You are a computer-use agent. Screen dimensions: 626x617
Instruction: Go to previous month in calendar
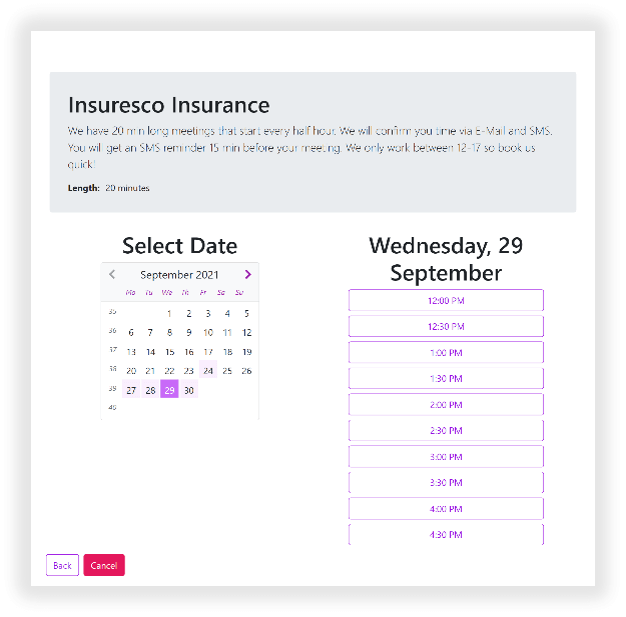click(x=112, y=274)
